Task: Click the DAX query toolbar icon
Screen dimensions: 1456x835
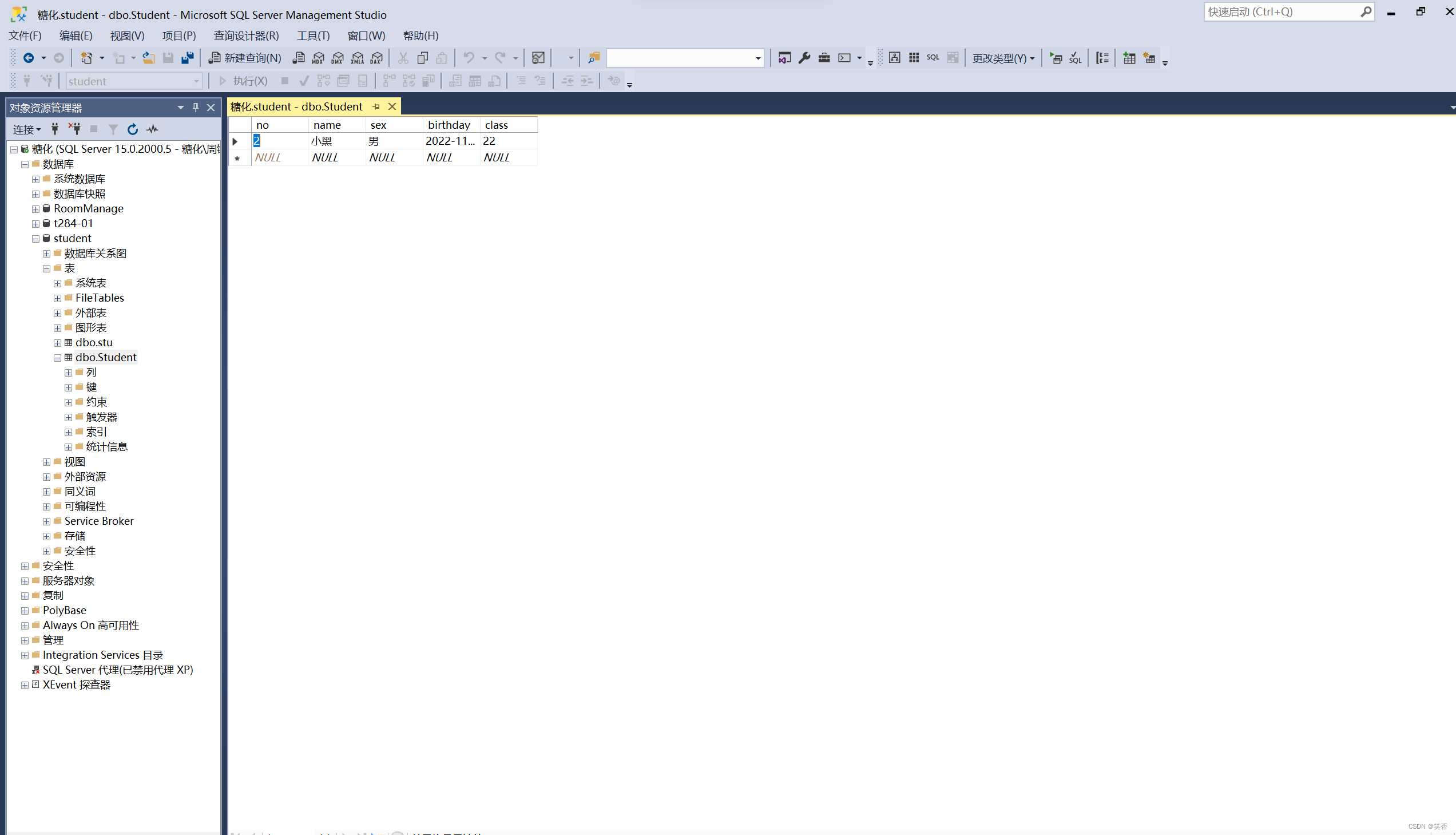Action: pos(376,58)
